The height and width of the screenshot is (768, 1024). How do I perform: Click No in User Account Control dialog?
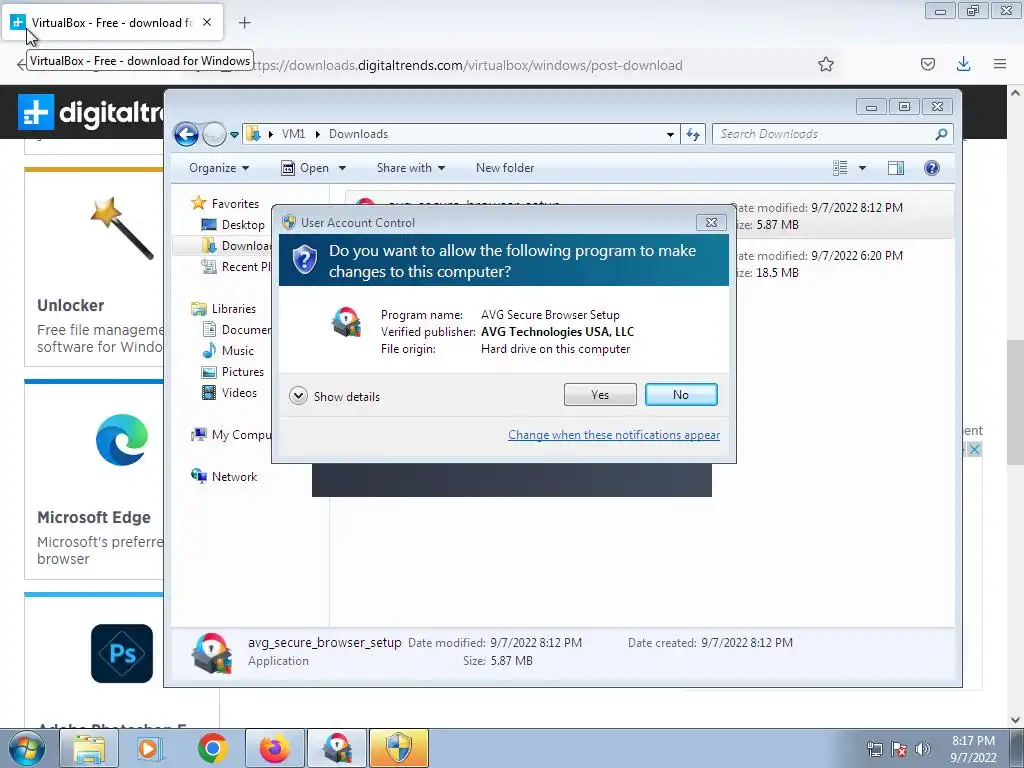(680, 394)
